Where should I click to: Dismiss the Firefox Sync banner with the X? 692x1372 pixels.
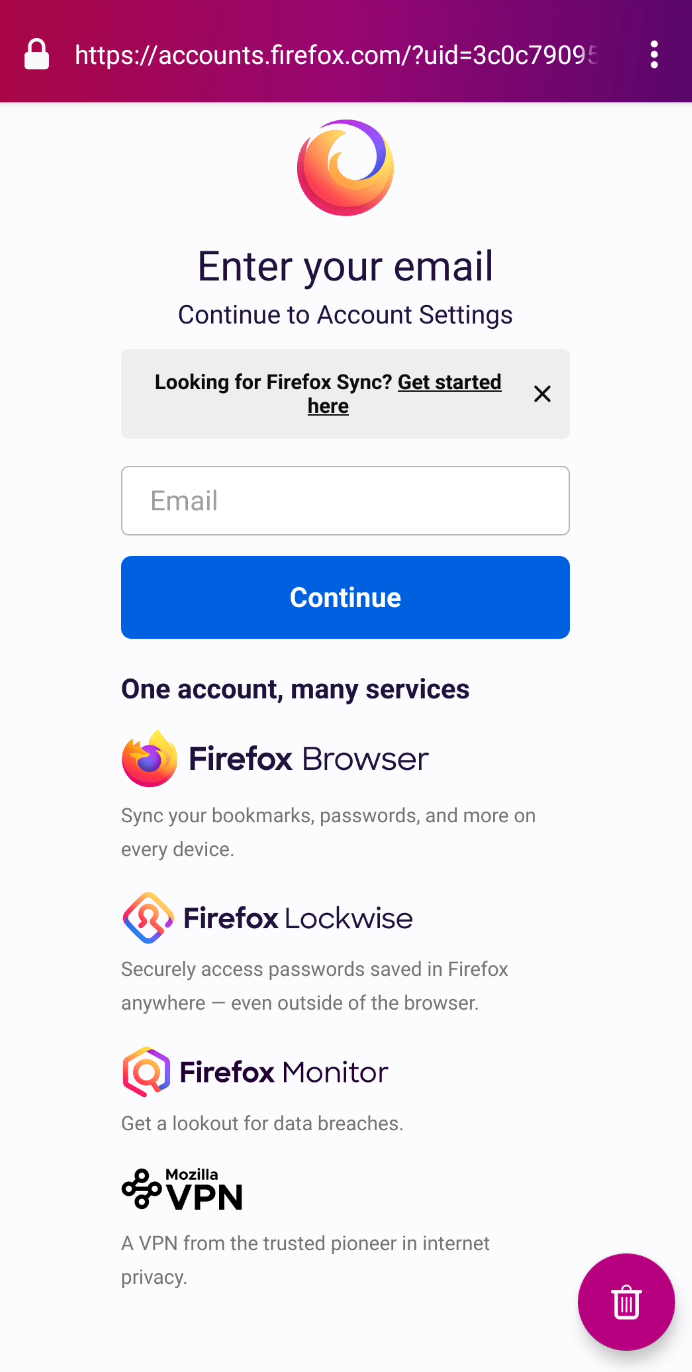click(x=542, y=394)
